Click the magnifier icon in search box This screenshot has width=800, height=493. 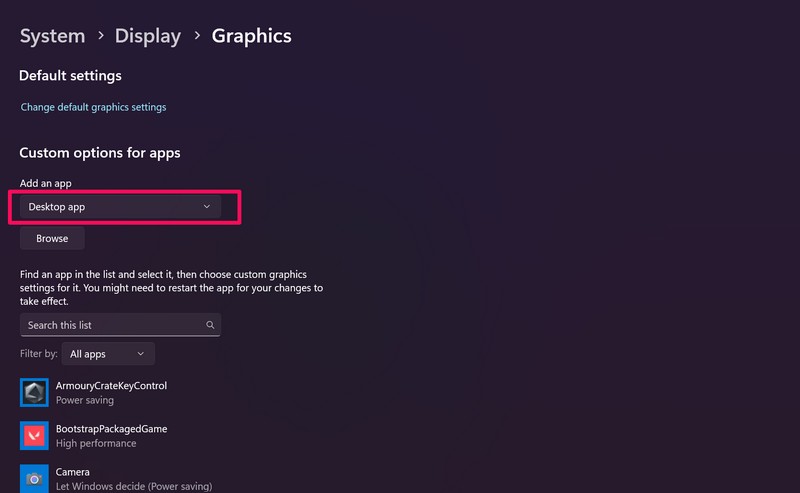[x=210, y=325]
